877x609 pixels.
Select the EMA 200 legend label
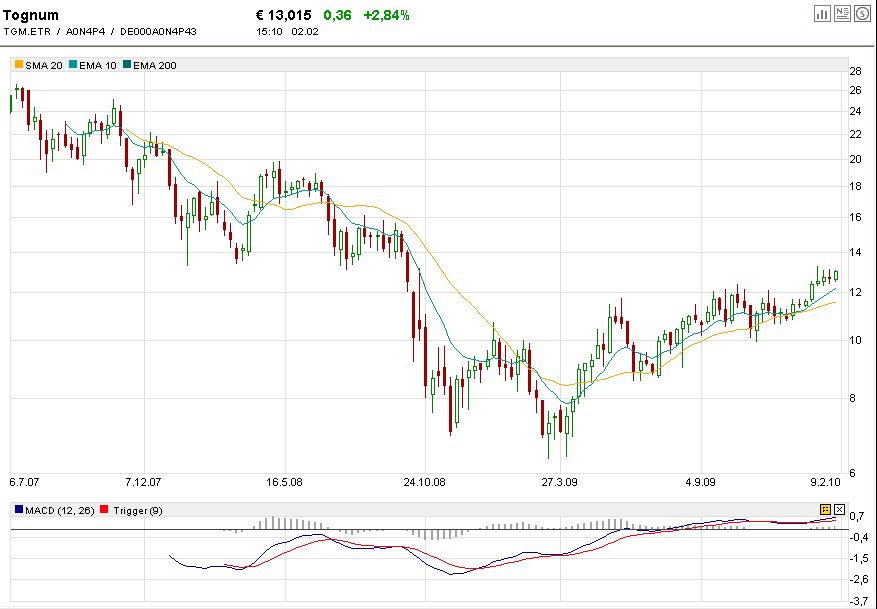click(x=155, y=65)
